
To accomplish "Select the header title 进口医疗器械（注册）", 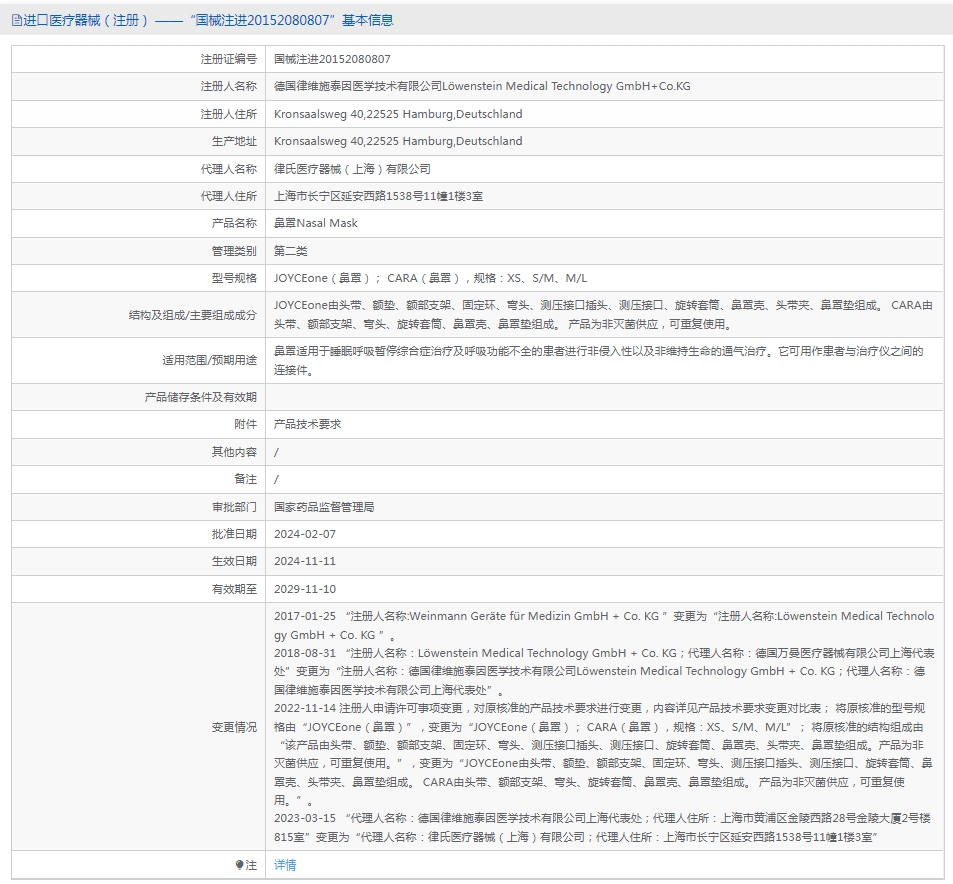I will tap(87, 21).
